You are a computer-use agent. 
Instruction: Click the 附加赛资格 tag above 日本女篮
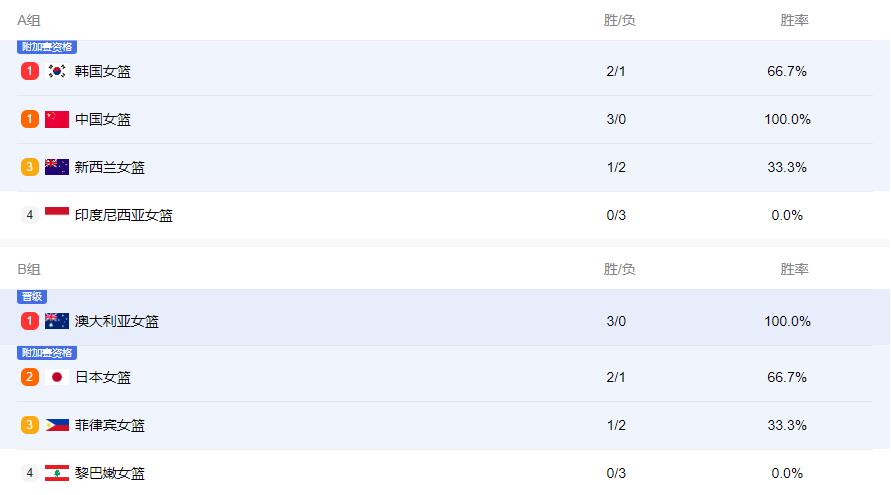47,352
